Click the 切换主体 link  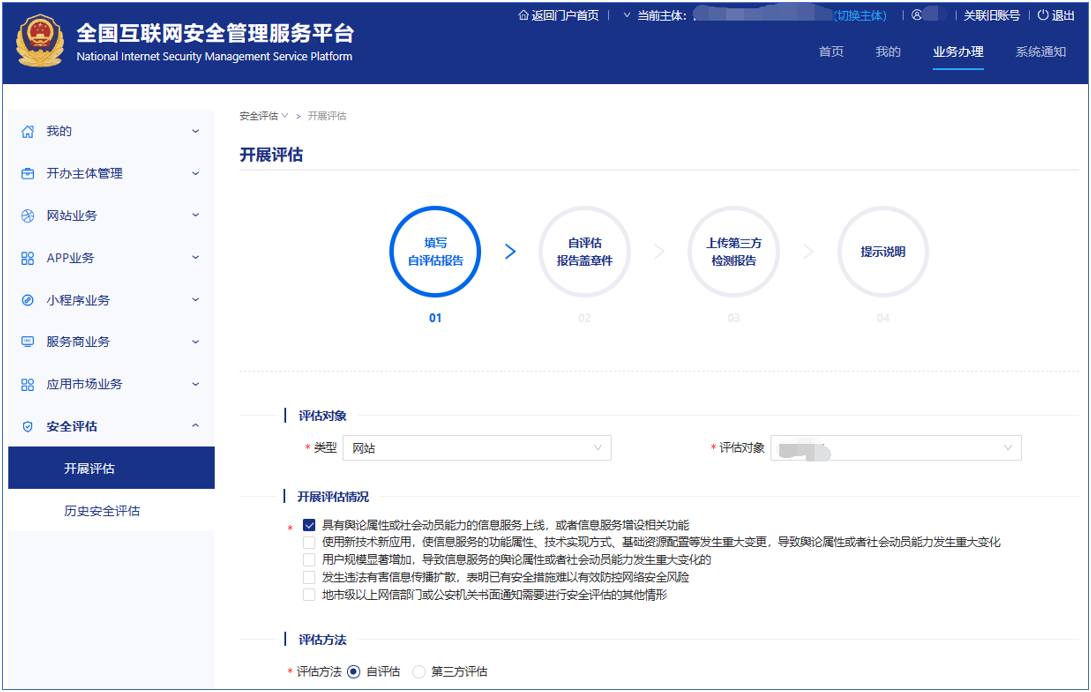coord(860,15)
